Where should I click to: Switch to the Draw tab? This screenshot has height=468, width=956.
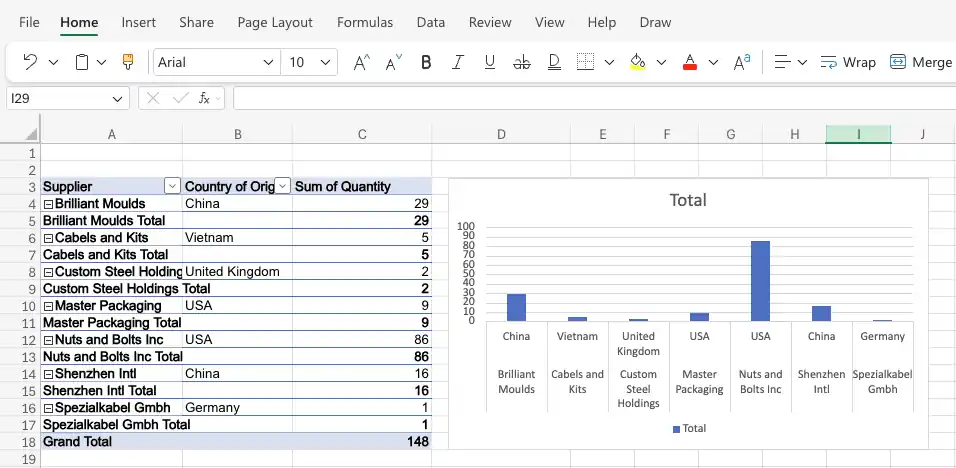pos(655,23)
